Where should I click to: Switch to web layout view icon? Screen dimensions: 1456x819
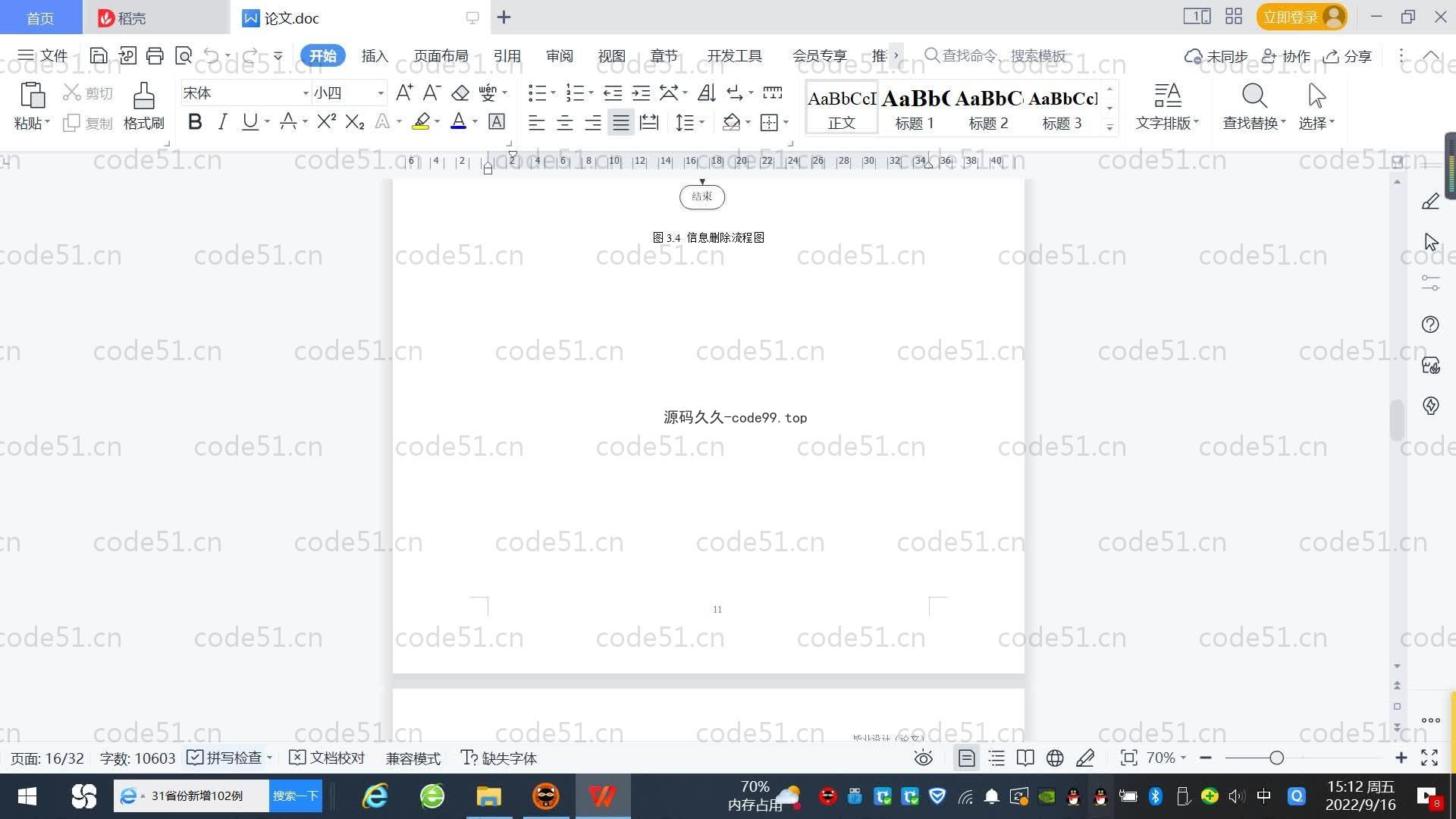point(1055,758)
